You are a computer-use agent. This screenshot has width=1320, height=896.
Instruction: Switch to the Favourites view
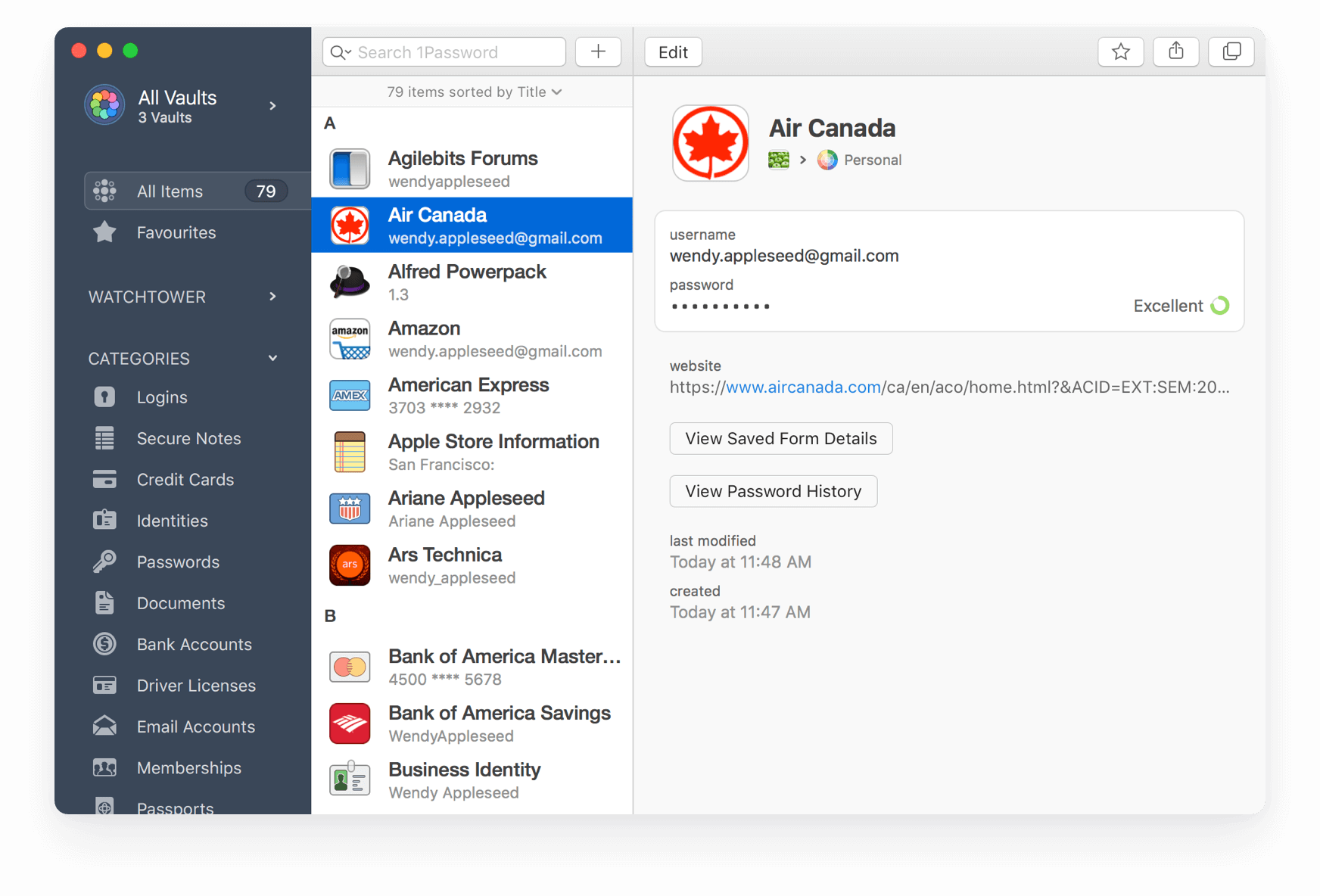[176, 232]
